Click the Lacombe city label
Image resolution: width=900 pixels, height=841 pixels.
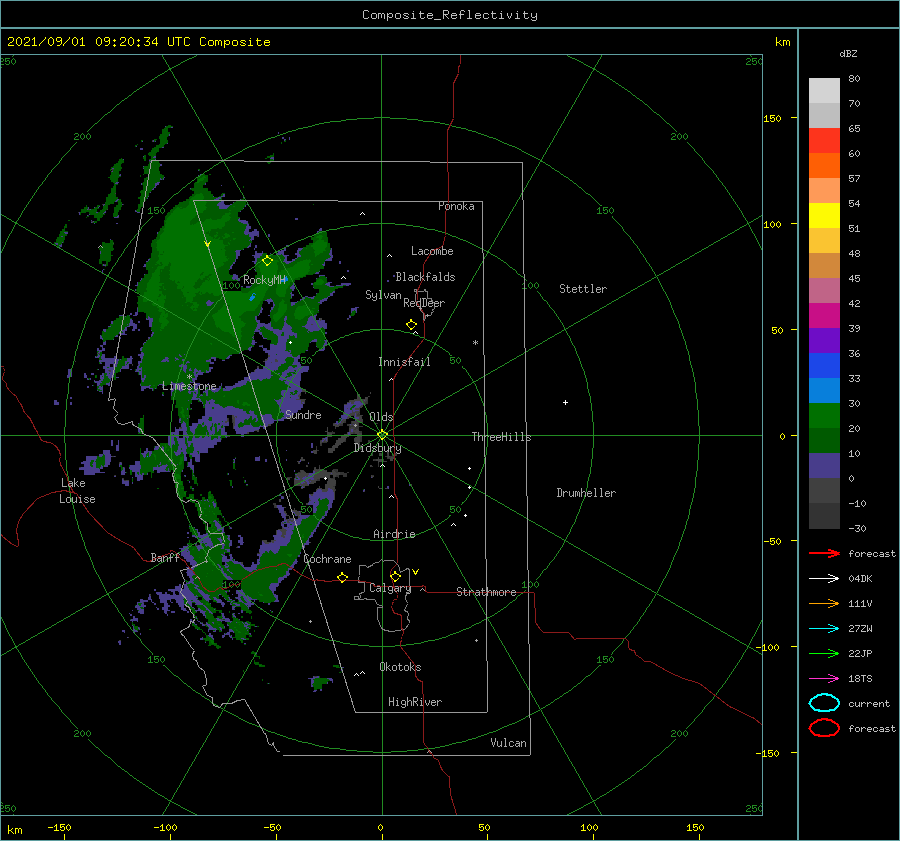pyautogui.click(x=432, y=251)
